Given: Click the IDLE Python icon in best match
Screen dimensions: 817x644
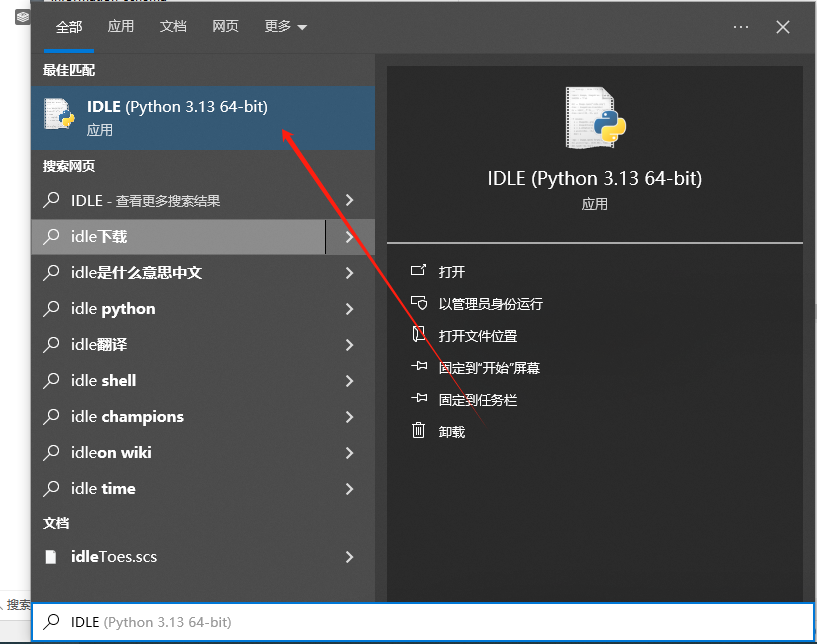Looking at the screenshot, I should pyautogui.click(x=59, y=114).
